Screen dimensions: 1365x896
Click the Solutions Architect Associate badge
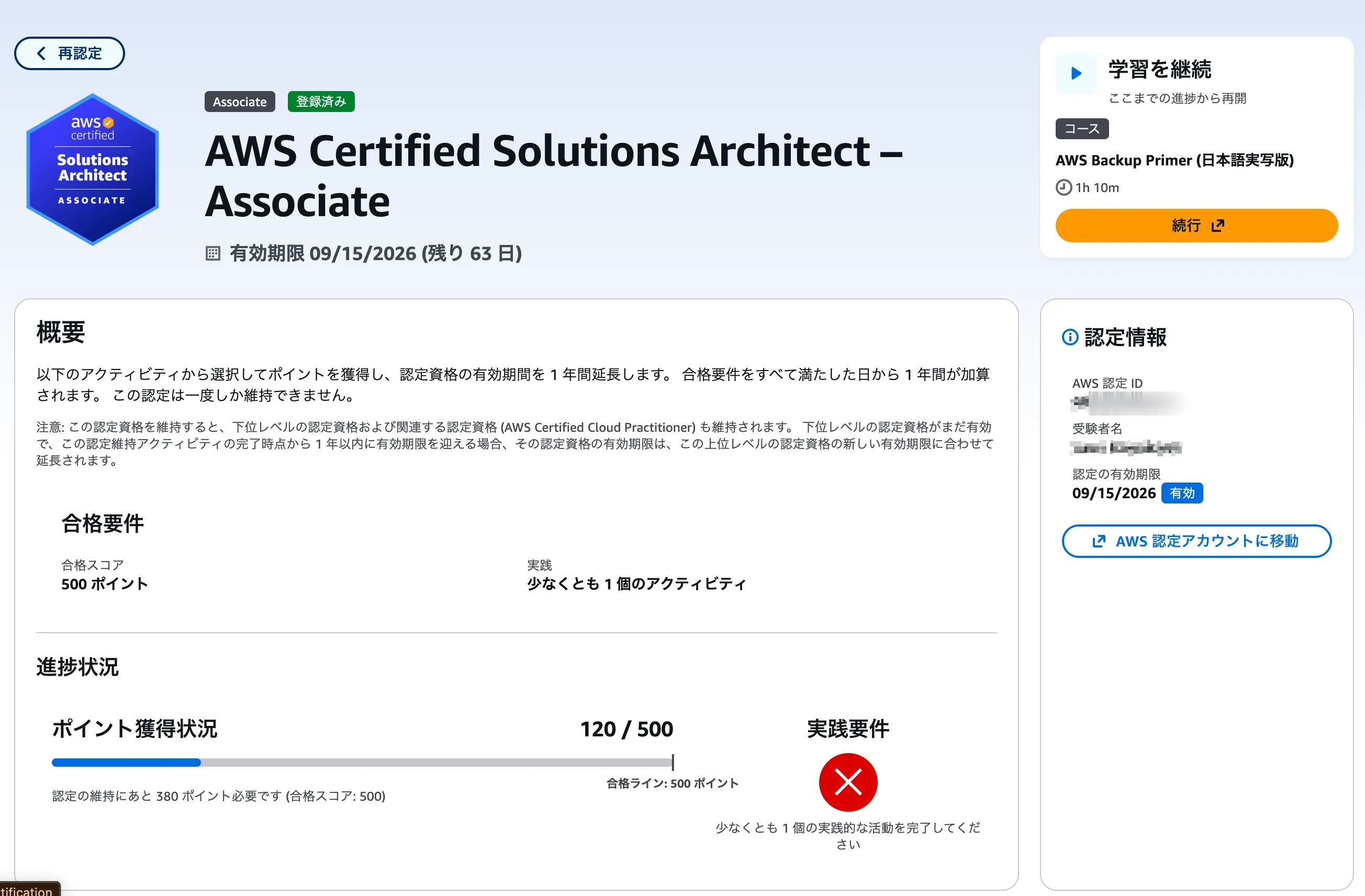[92, 169]
